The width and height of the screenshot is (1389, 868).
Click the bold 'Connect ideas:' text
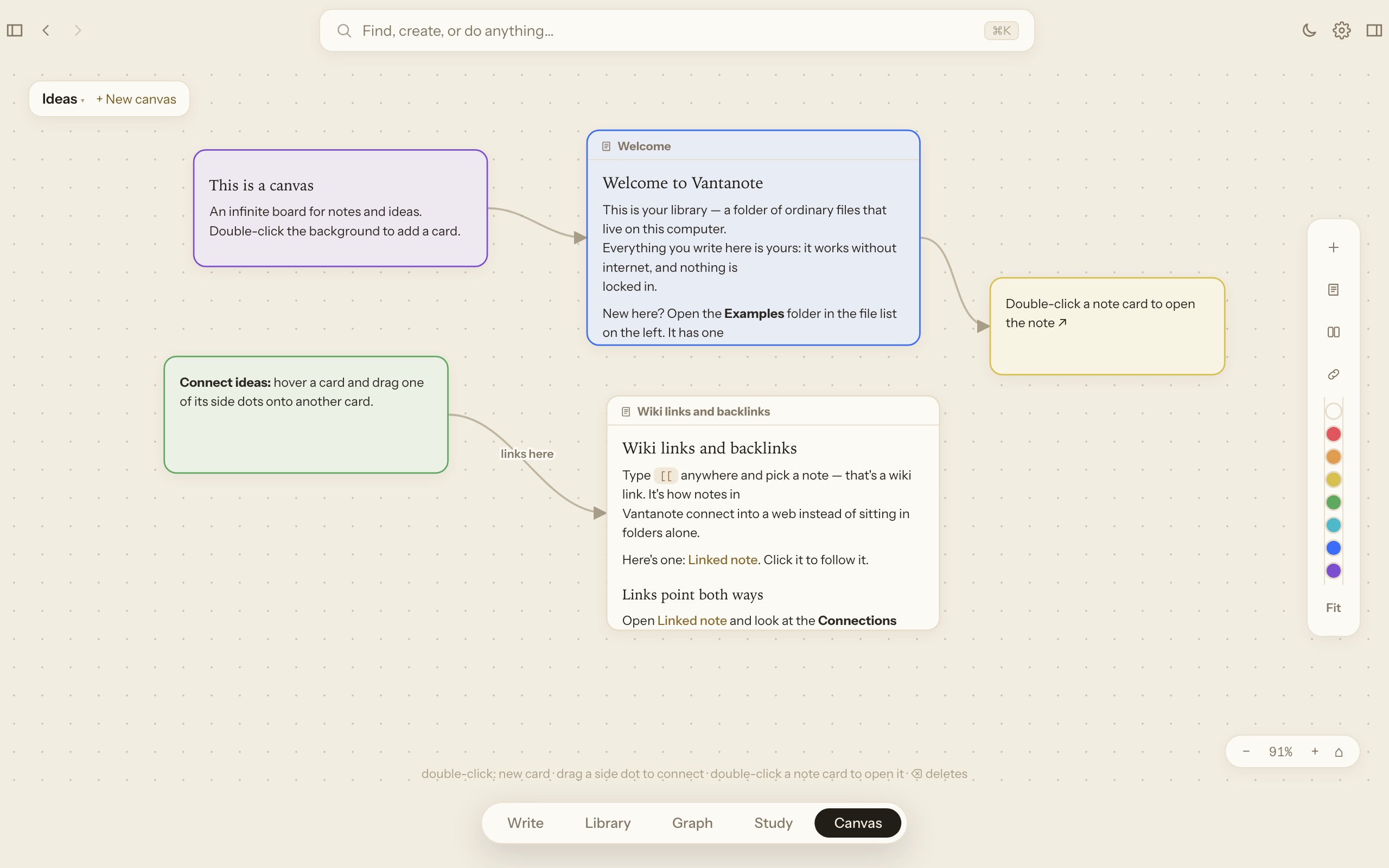pos(225,382)
